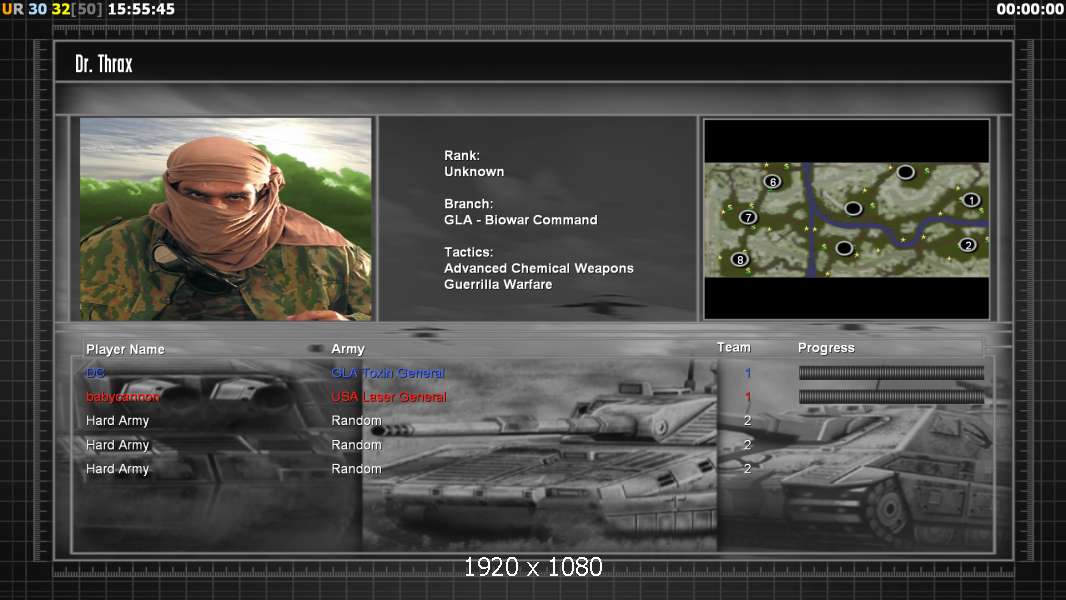Click the 15:55:45 clock in top overlay
The height and width of the screenshot is (600, 1066).
pyautogui.click(x=141, y=9)
